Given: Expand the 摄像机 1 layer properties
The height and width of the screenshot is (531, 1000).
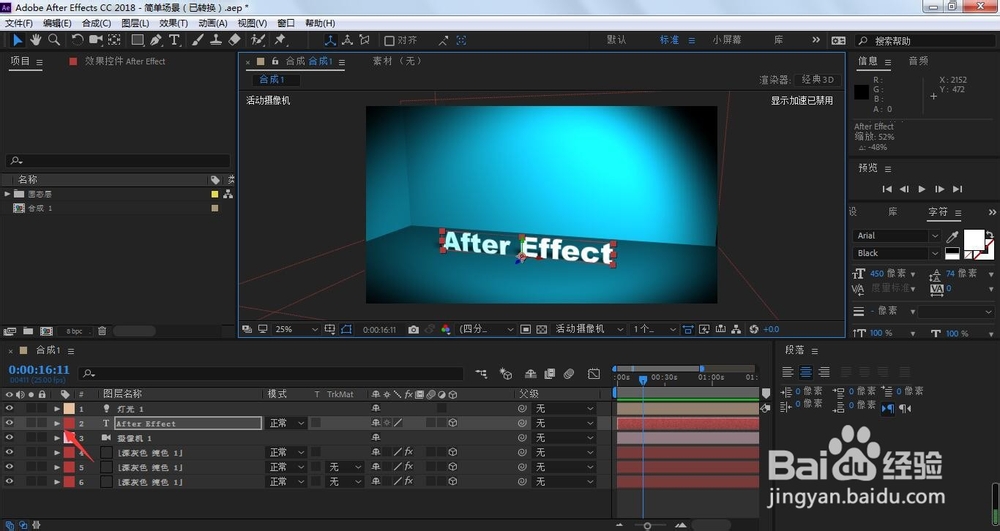Looking at the screenshot, I should pyautogui.click(x=57, y=438).
